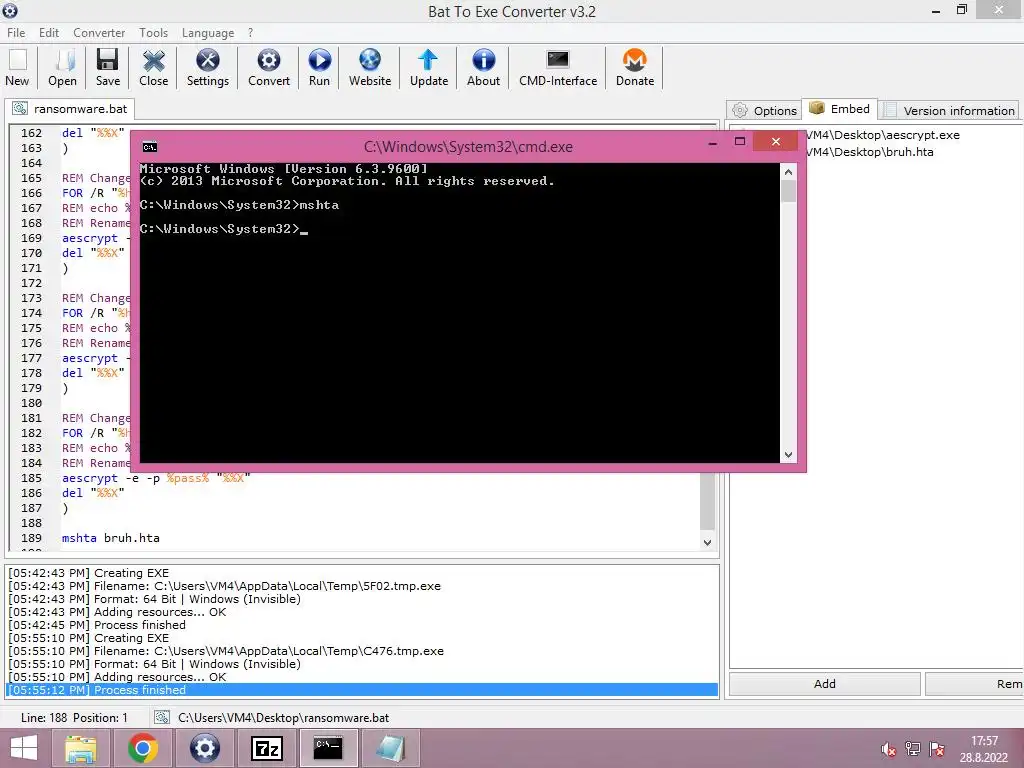
Task: Open the About info icon
Action: click(x=483, y=68)
